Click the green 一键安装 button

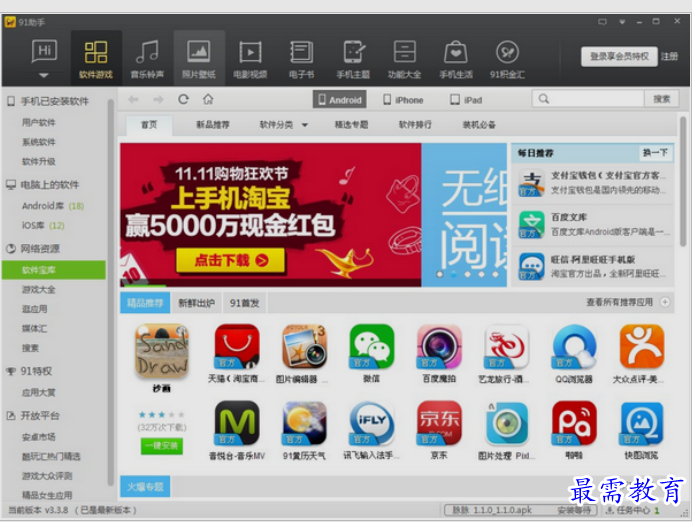(x=162, y=446)
